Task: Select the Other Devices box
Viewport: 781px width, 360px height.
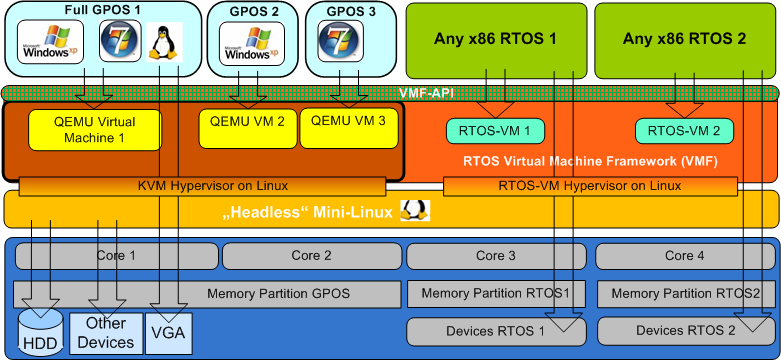Action: [x=106, y=333]
